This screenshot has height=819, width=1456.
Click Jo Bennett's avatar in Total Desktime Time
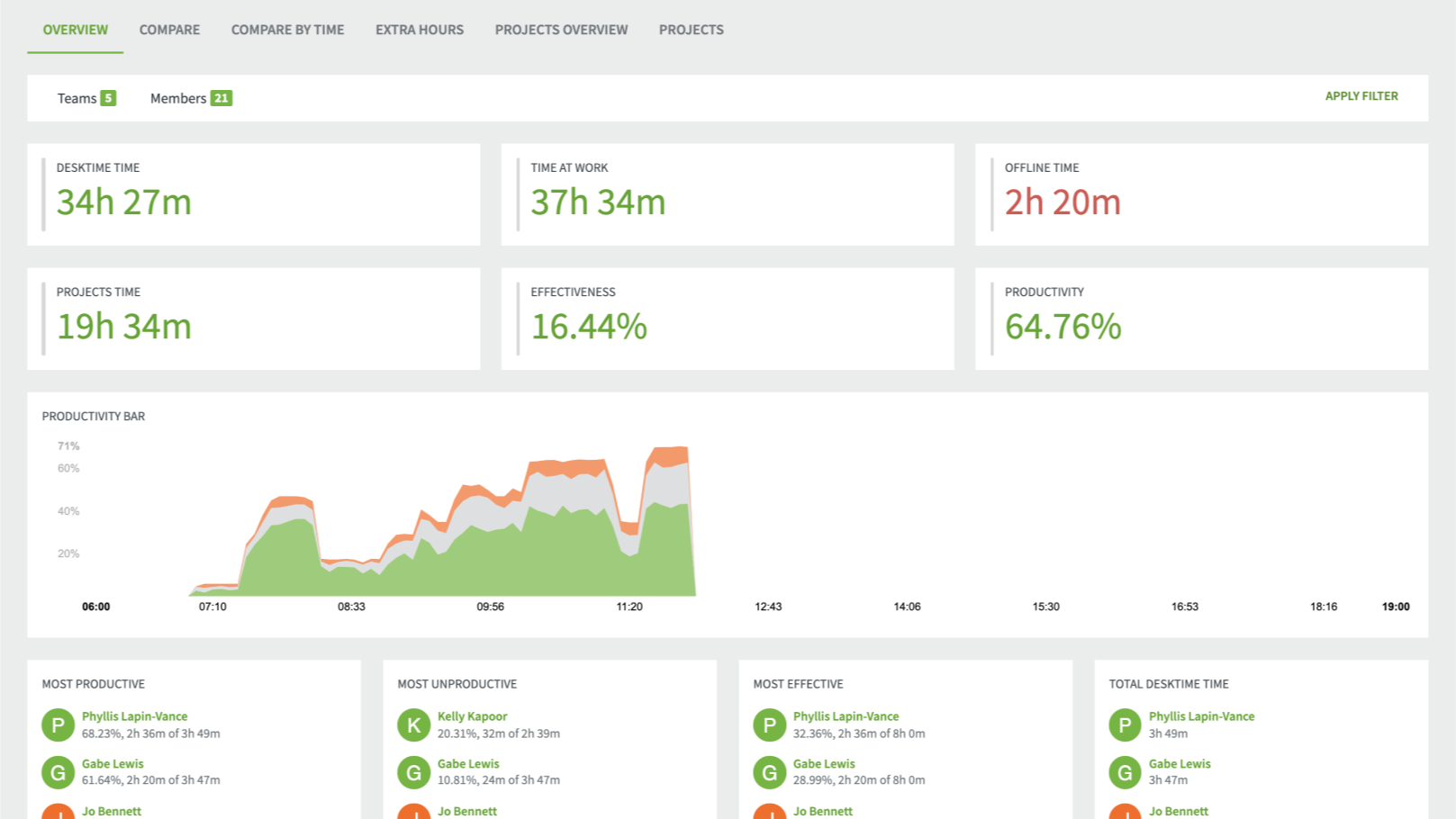(1125, 813)
